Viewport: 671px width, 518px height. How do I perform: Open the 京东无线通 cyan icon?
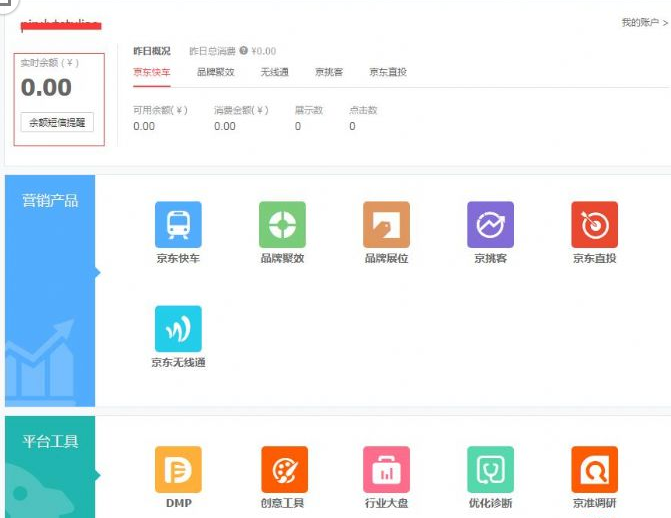[x=178, y=329]
